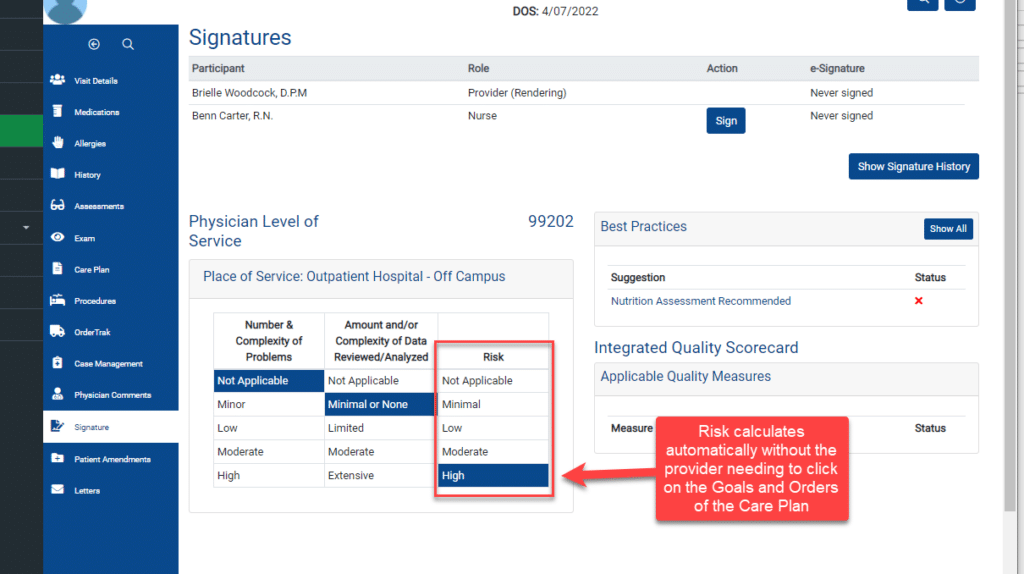This screenshot has width=1024, height=574.
Task: Open OrderTrak truck icon
Action: coord(57,332)
